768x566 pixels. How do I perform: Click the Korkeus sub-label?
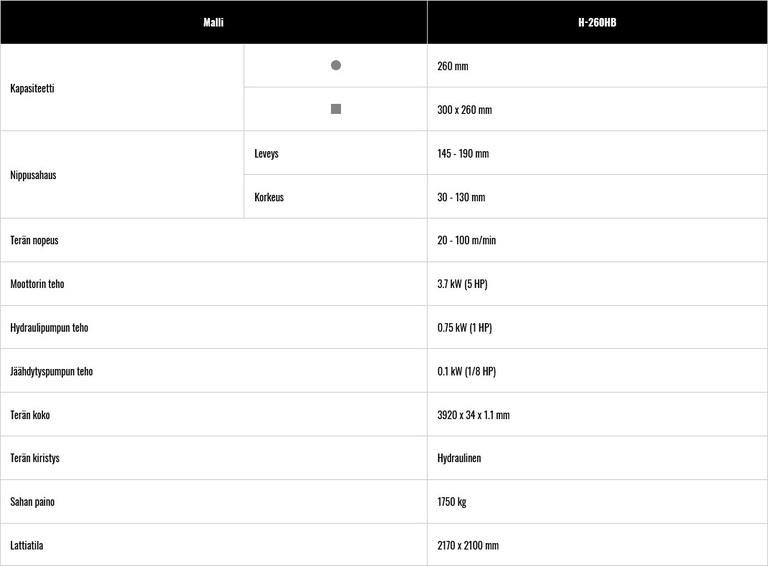point(269,197)
